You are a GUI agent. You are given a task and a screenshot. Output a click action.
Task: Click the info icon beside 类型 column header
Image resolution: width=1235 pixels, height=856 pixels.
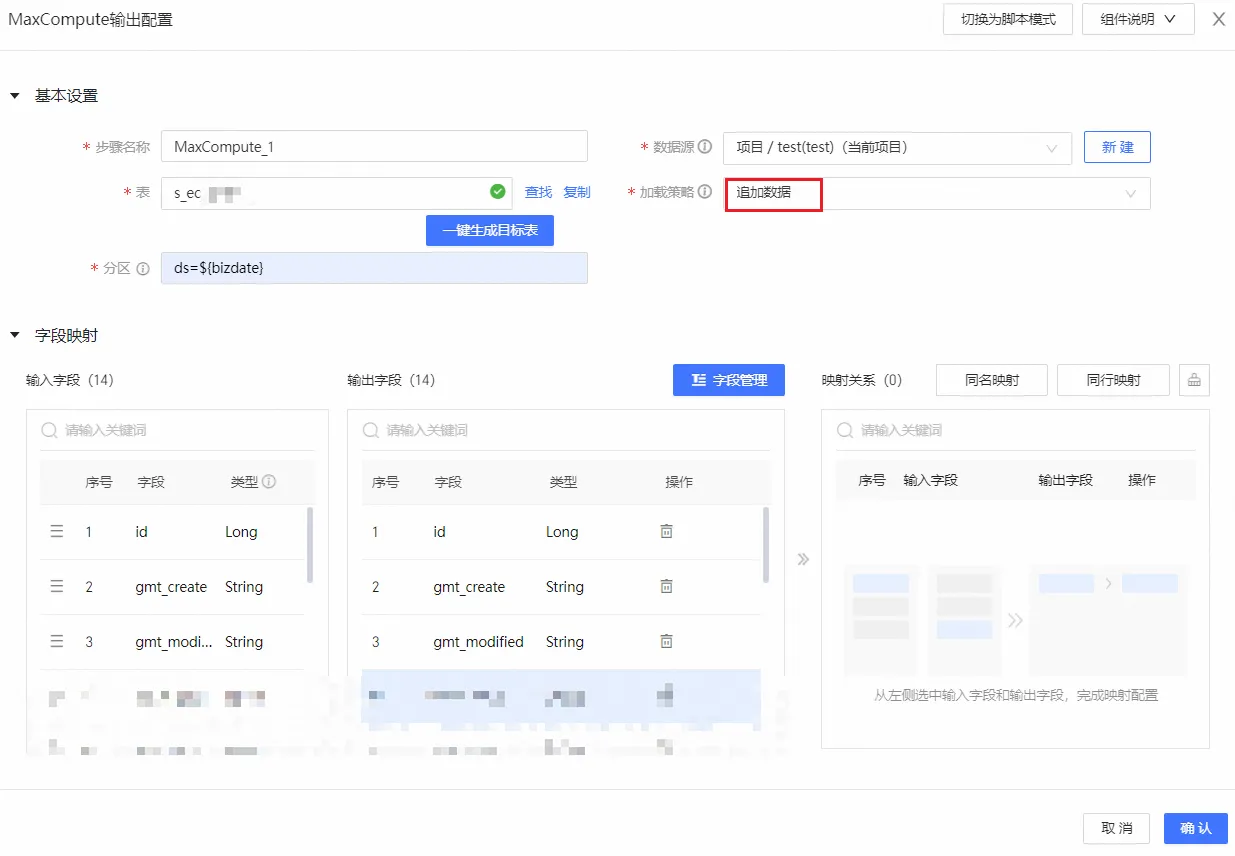coord(269,482)
